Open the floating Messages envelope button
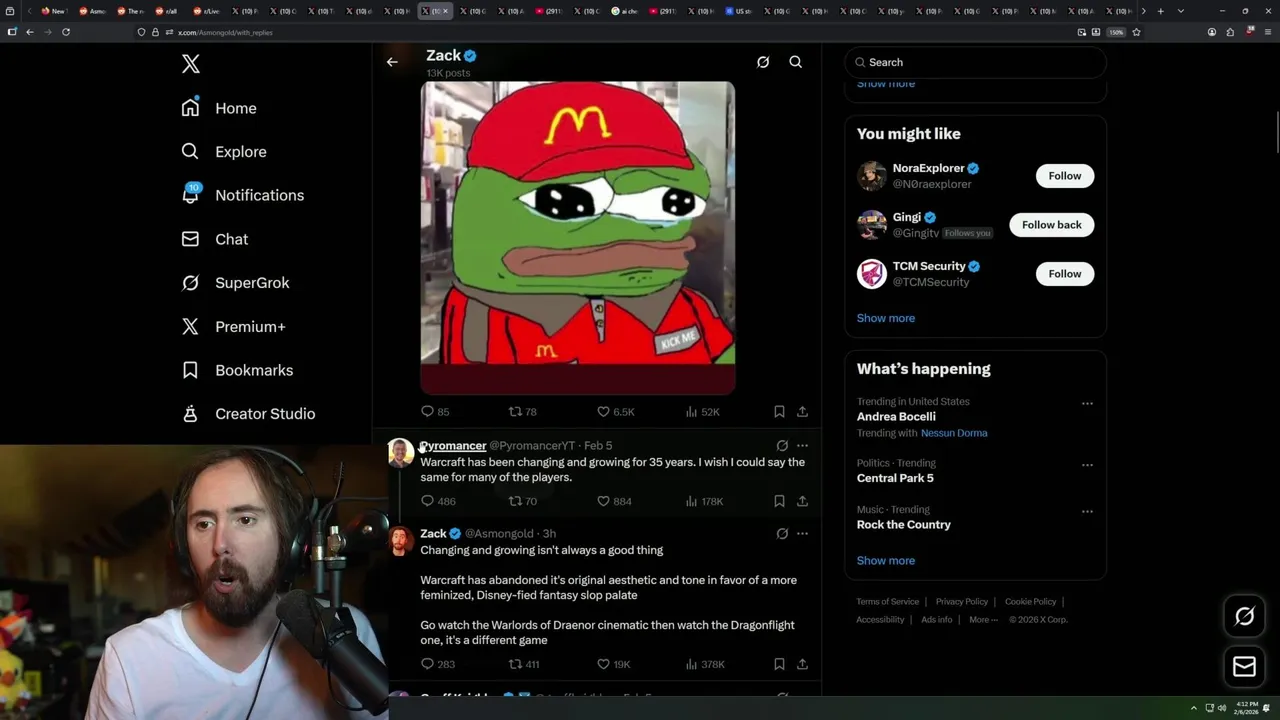 [x=1245, y=666]
